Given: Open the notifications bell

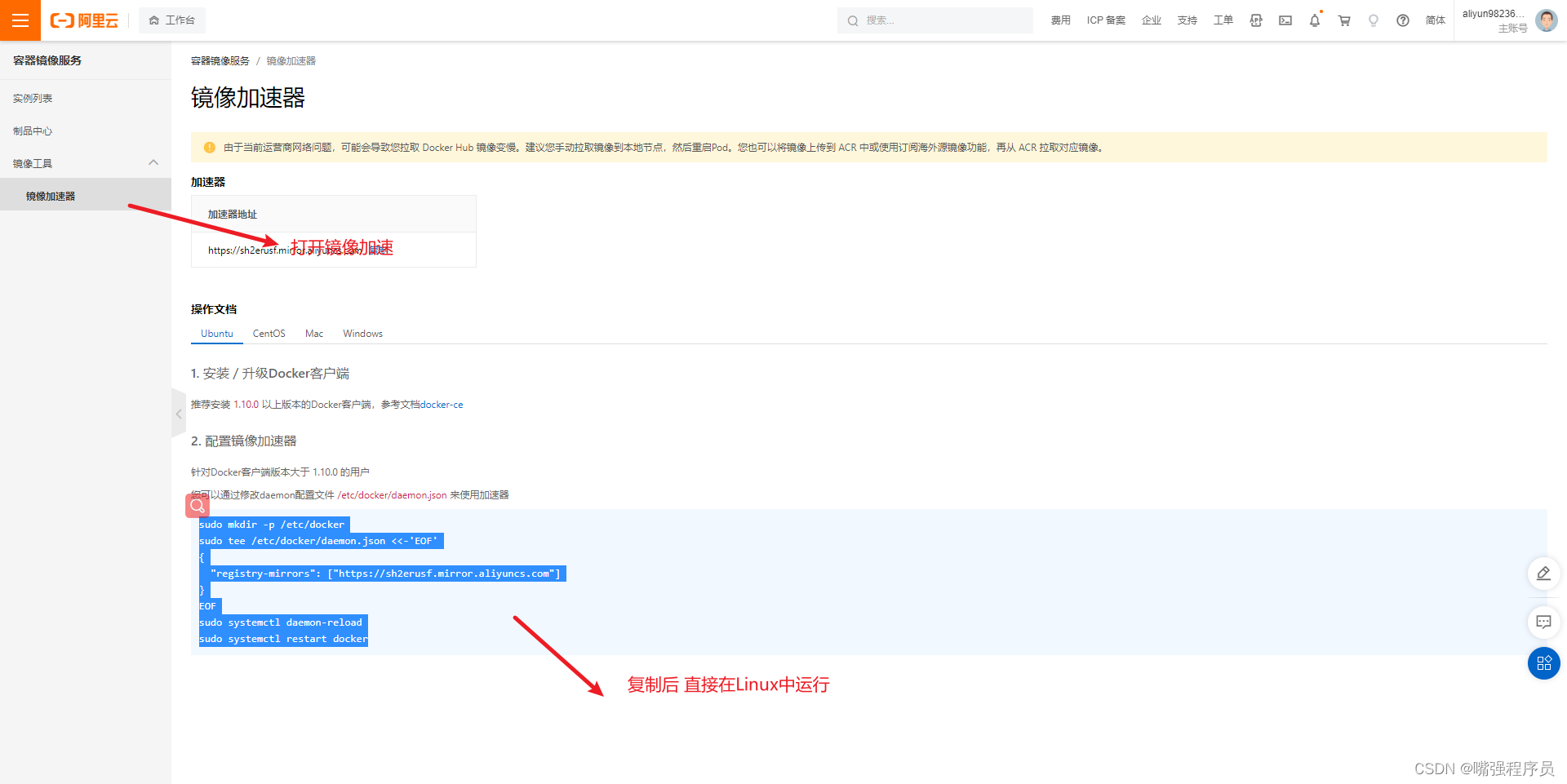Looking at the screenshot, I should coord(1315,20).
